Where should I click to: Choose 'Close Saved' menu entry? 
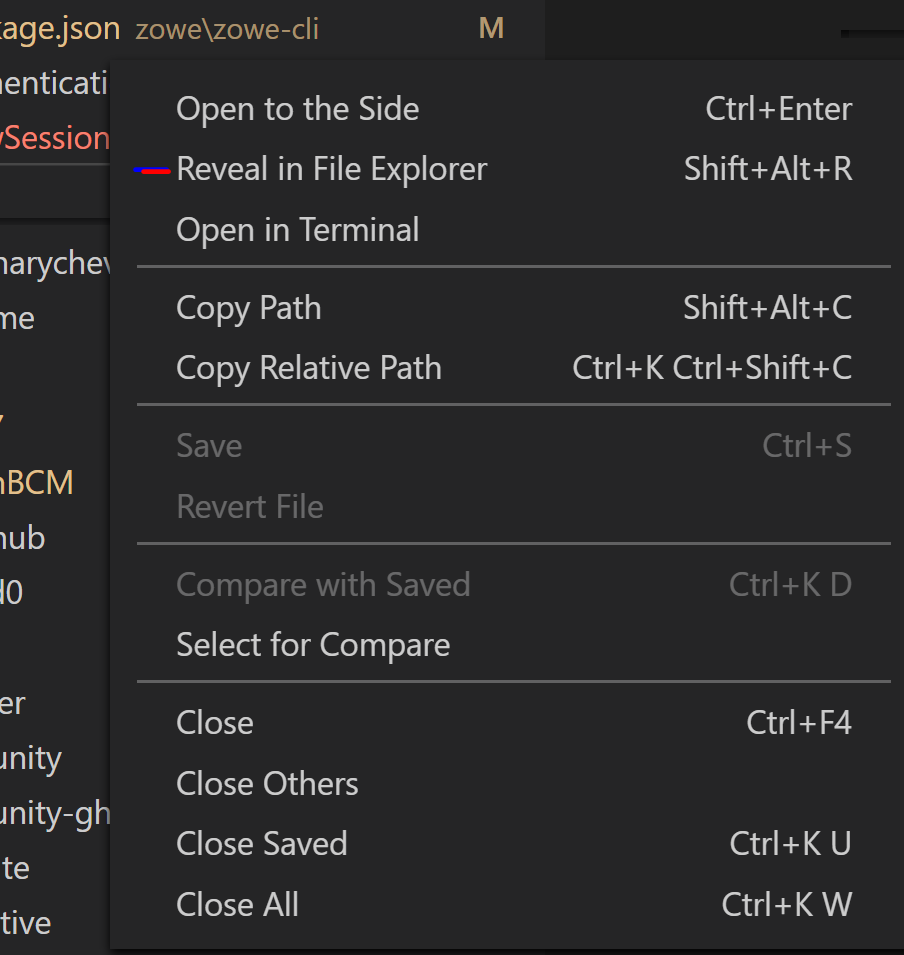261,843
